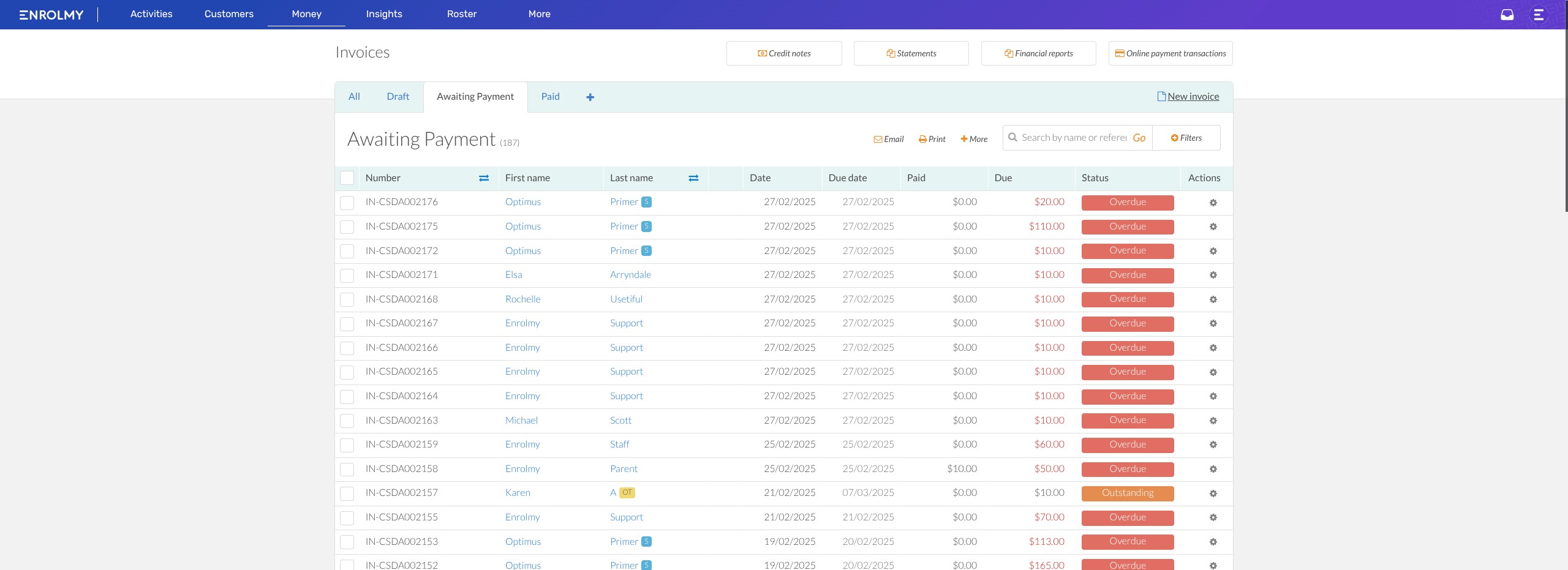Open actions gear for invoice IN-CSDA002153
This screenshot has height=570, width=1568.
1213,542
